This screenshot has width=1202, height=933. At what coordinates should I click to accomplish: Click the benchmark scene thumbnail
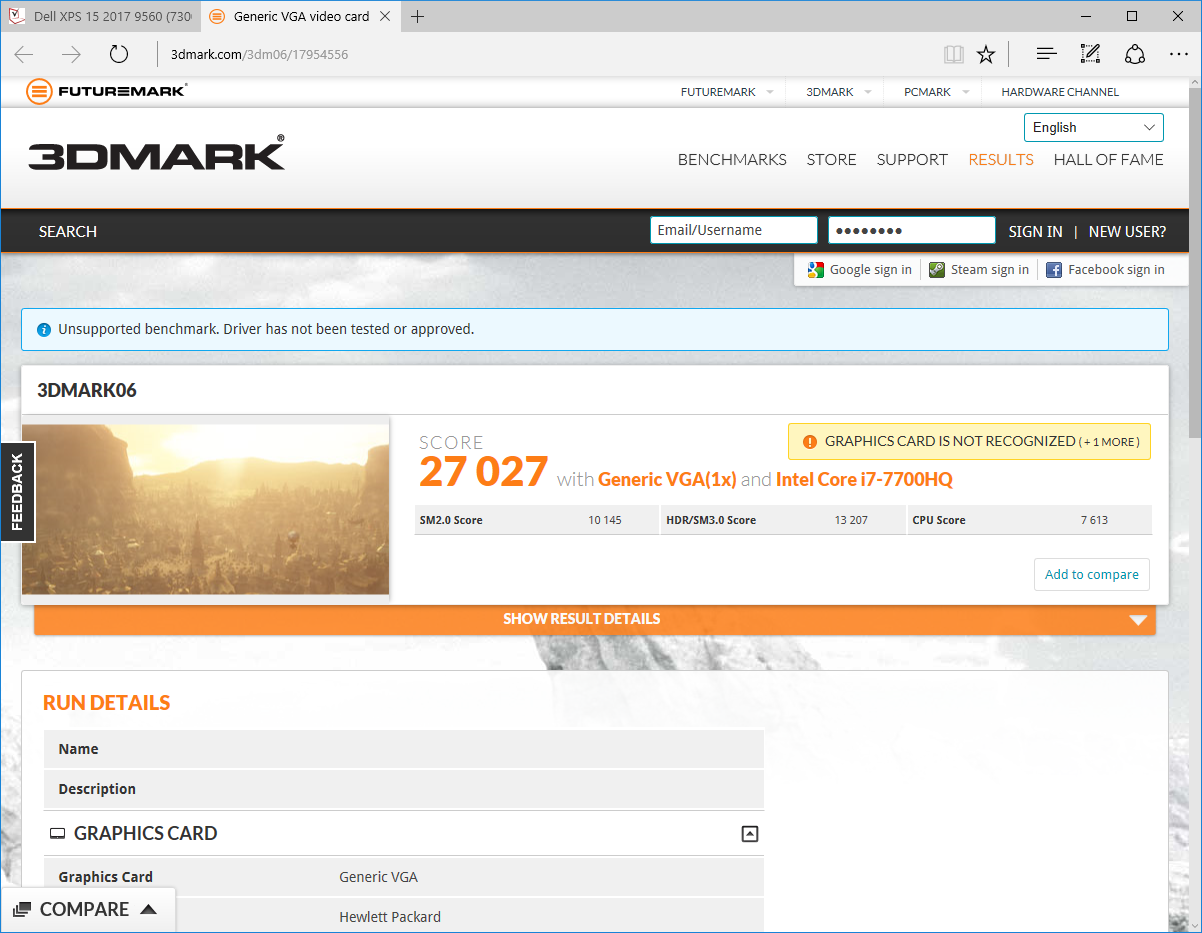pyautogui.click(x=205, y=509)
